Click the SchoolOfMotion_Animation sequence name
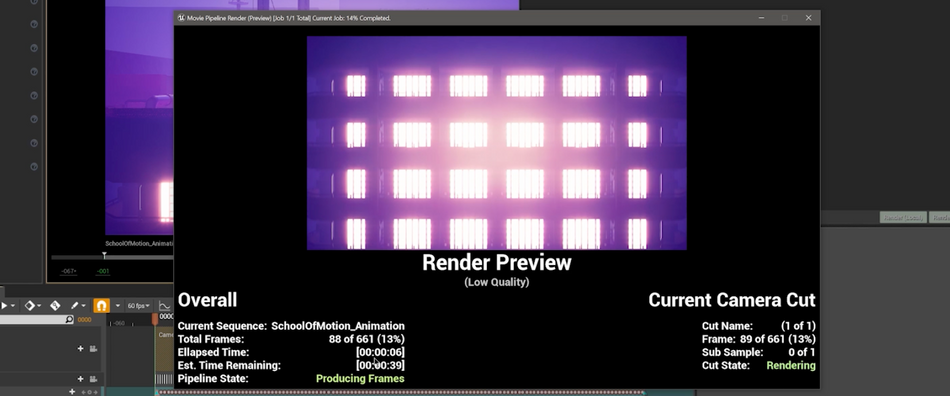950x396 pixels. click(x=337, y=326)
